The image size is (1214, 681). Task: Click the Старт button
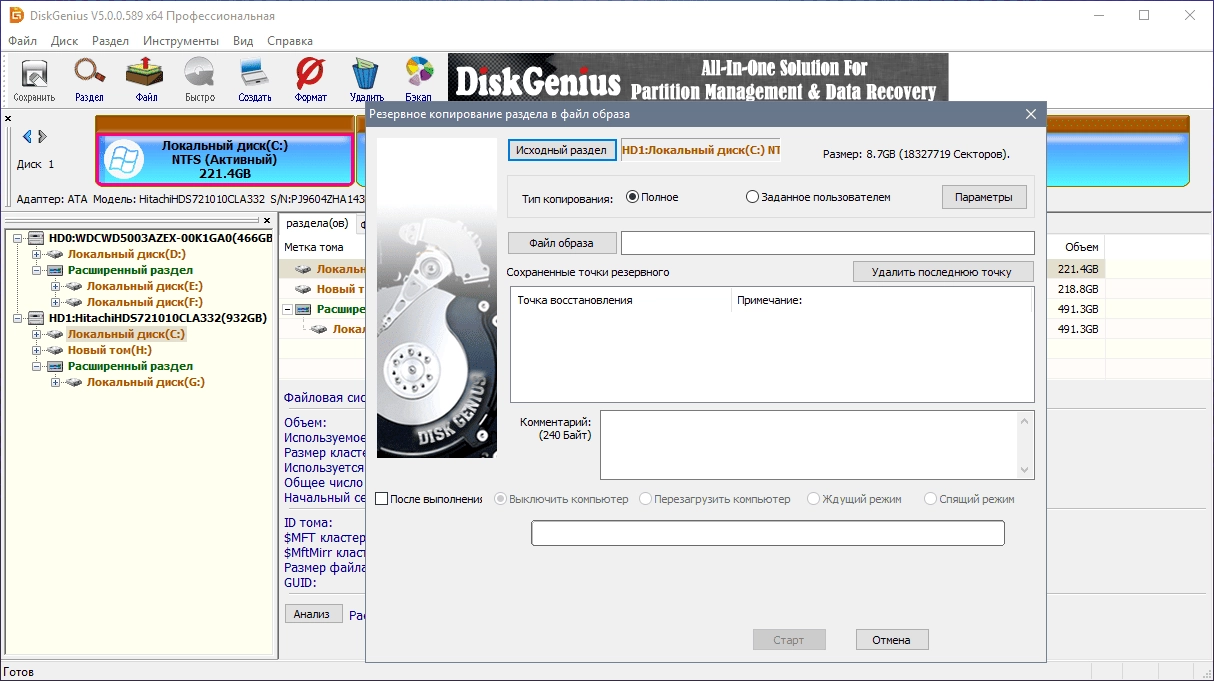tap(789, 640)
